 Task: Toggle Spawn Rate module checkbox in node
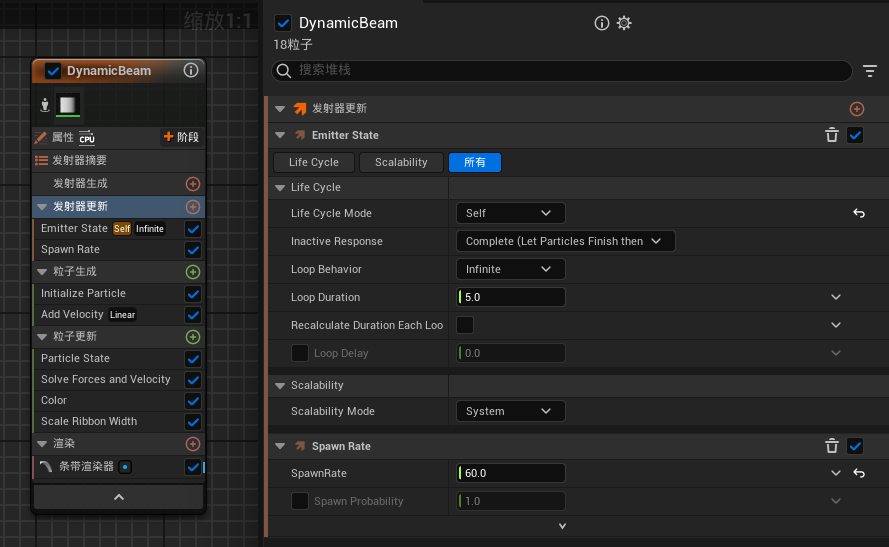click(193, 250)
